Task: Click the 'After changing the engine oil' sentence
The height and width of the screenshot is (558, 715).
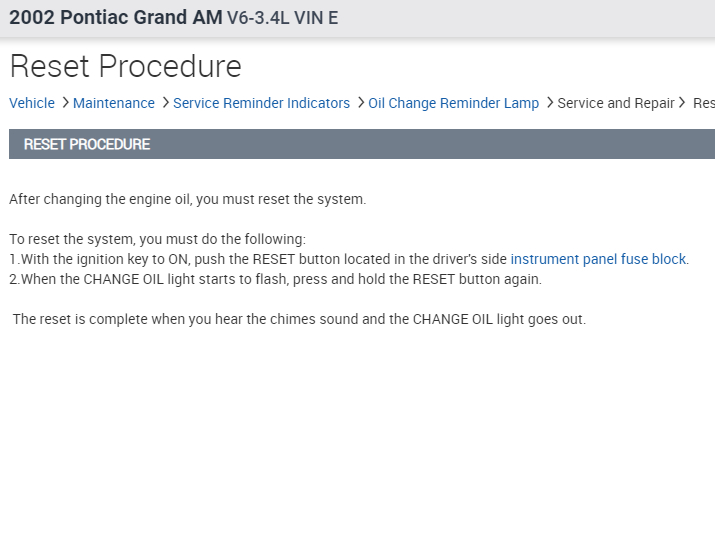Action: tap(188, 199)
